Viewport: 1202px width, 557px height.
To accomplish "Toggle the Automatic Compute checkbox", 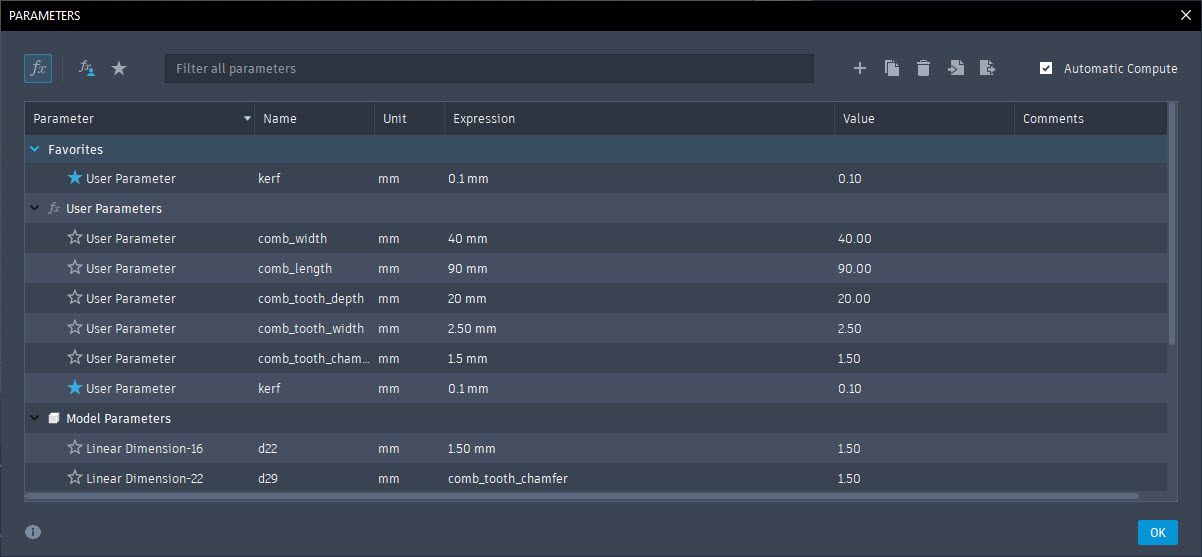I will (1046, 68).
